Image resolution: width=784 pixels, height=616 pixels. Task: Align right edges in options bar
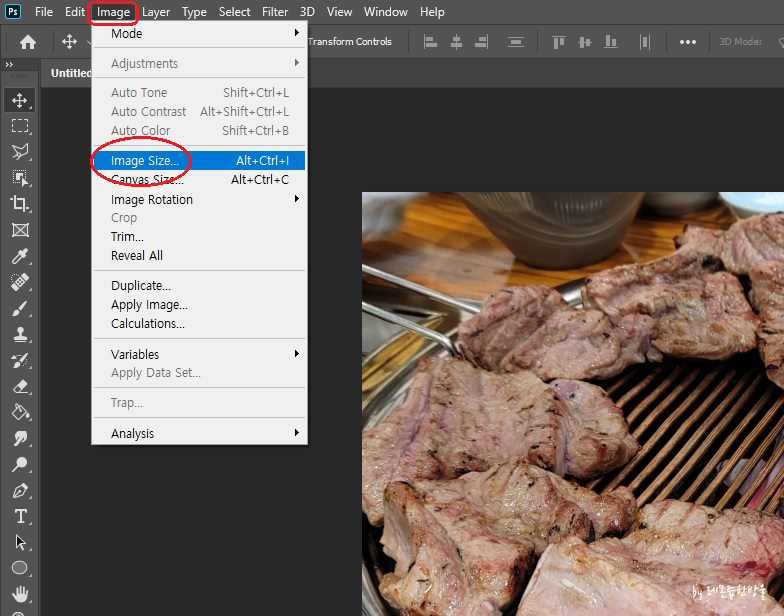tap(482, 42)
